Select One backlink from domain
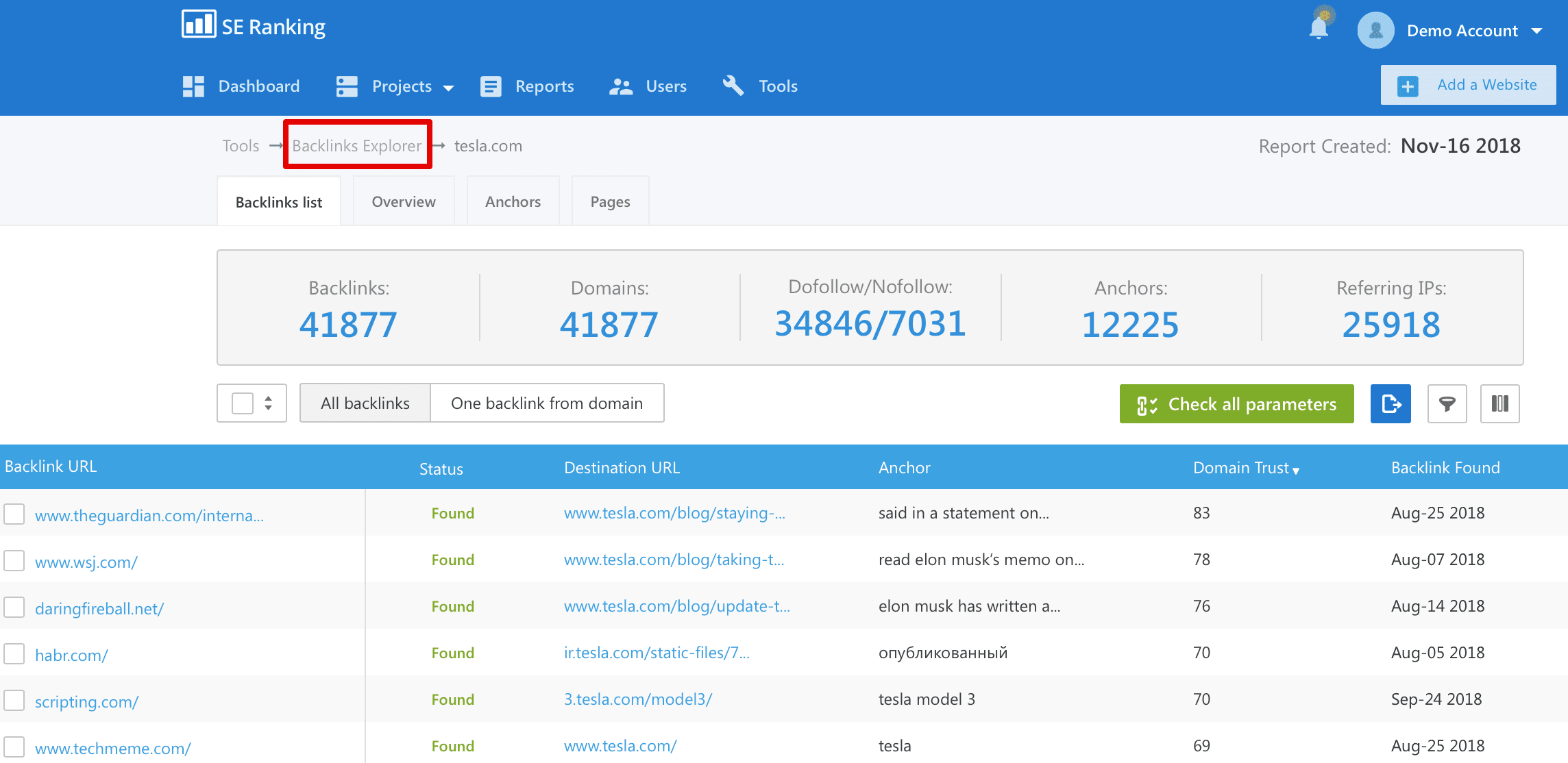Viewport: 1568px width, 763px height. 547,403
